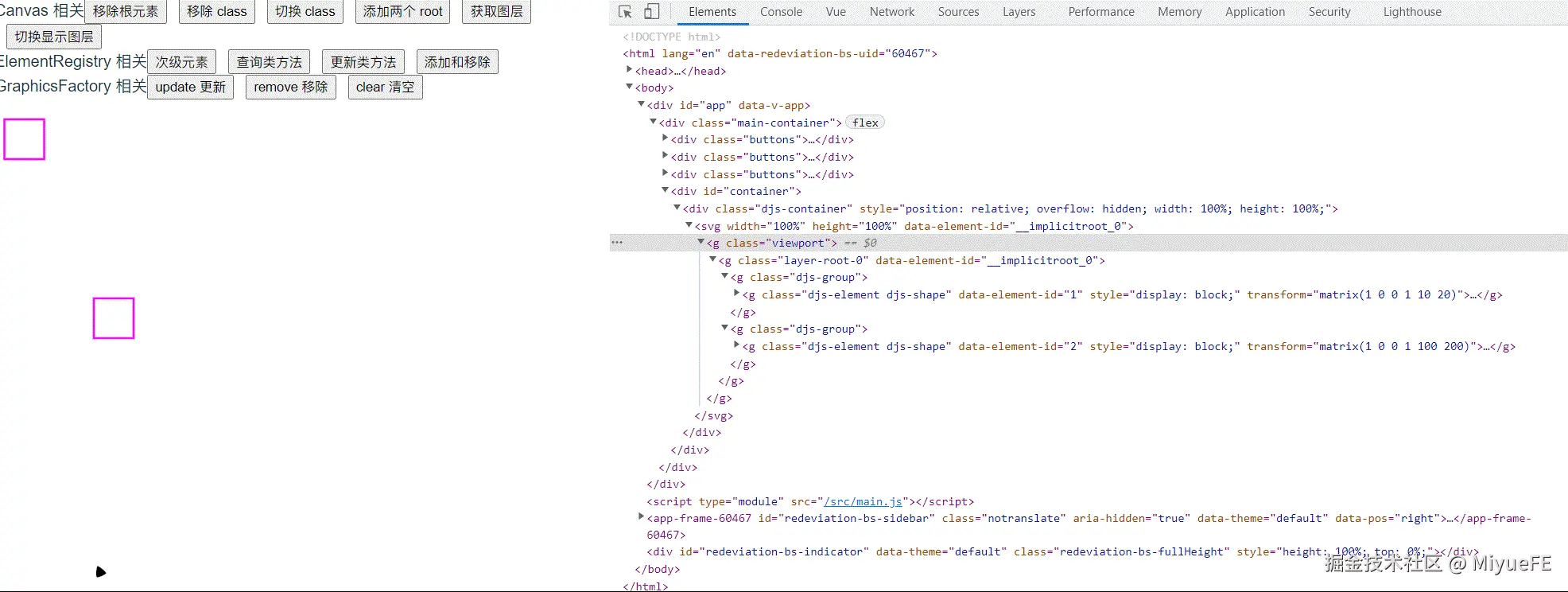Select the closing </body> tag row
Viewport: 1568px width, 592px height.
click(x=658, y=569)
